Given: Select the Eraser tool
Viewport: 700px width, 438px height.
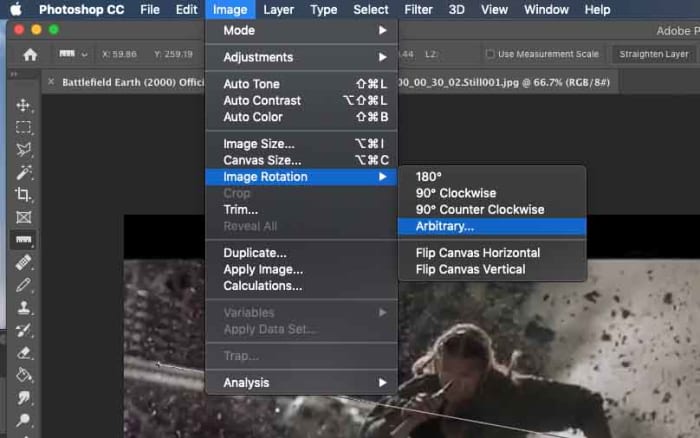Looking at the screenshot, I should (23, 352).
